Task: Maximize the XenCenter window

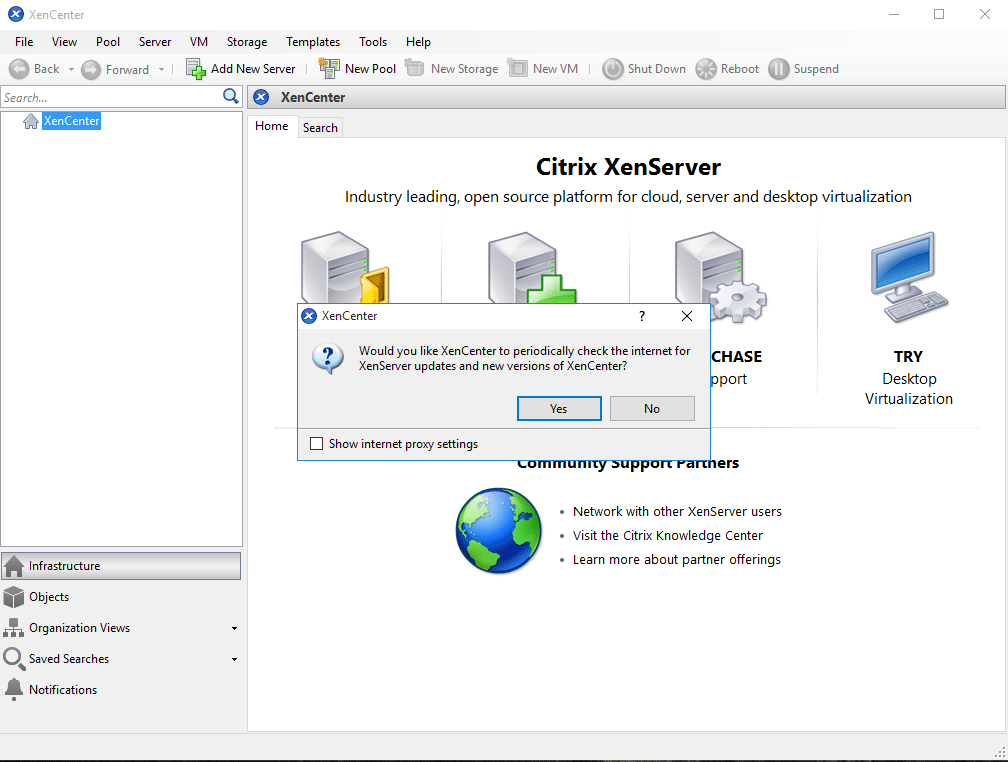Action: point(939,14)
